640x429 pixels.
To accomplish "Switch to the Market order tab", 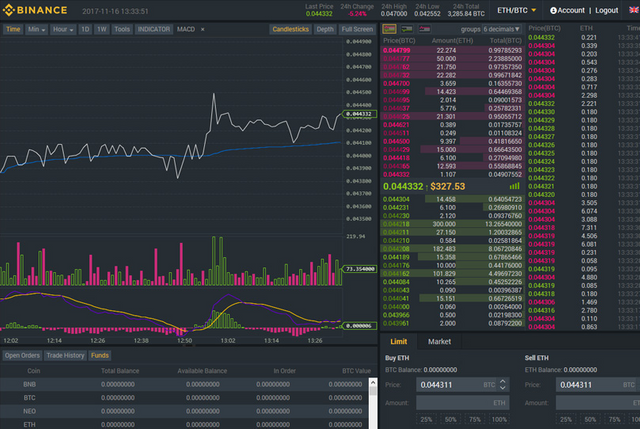I will [439, 342].
